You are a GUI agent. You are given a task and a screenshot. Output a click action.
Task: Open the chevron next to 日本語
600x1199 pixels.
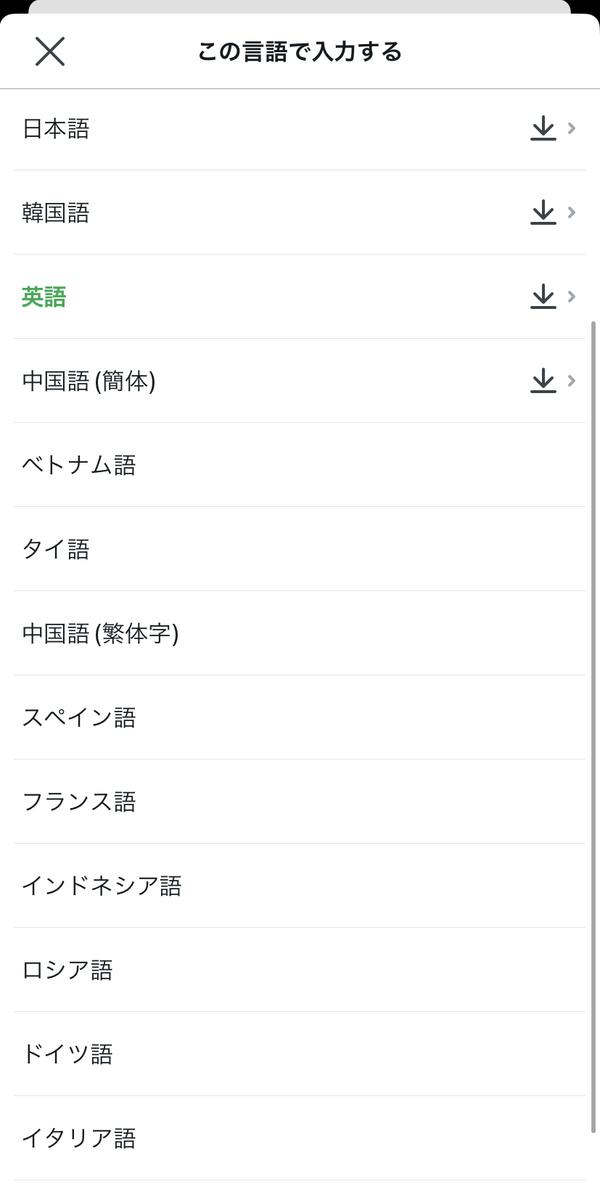[571, 128]
